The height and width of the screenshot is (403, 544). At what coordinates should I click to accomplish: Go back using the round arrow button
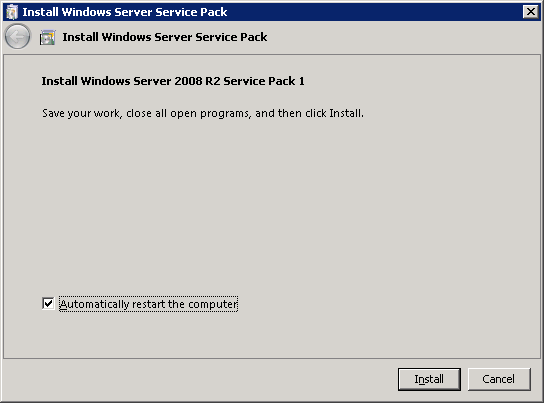pyautogui.click(x=17, y=36)
